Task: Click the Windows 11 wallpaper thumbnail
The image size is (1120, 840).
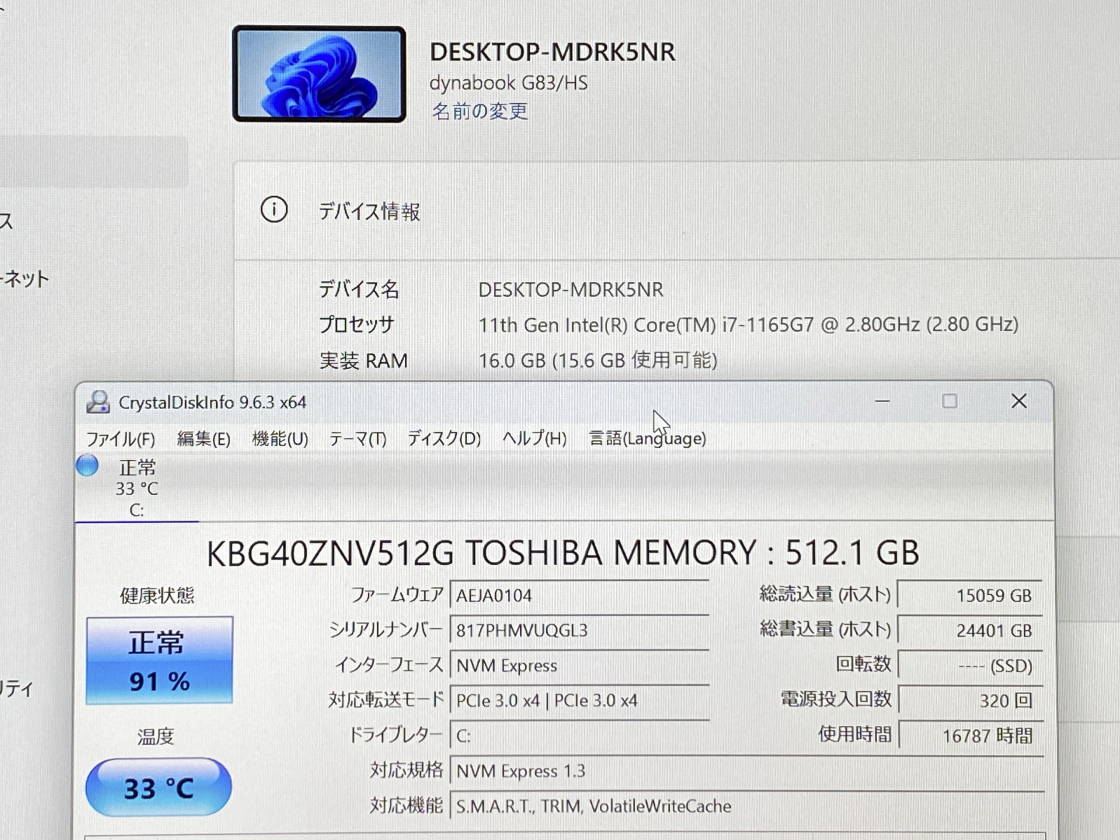Action: pos(319,74)
